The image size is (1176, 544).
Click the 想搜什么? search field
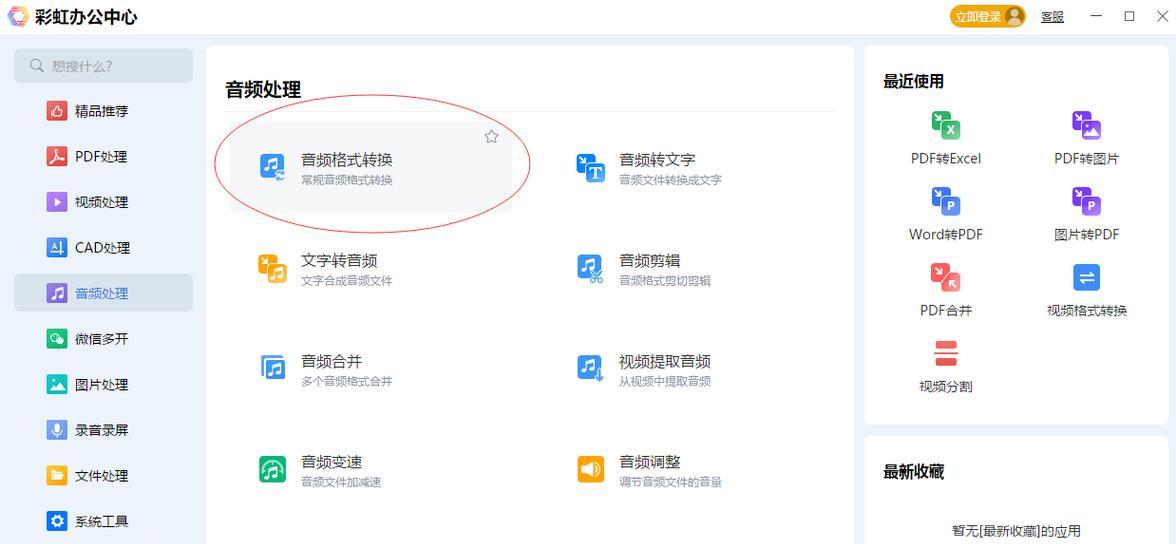click(x=104, y=66)
